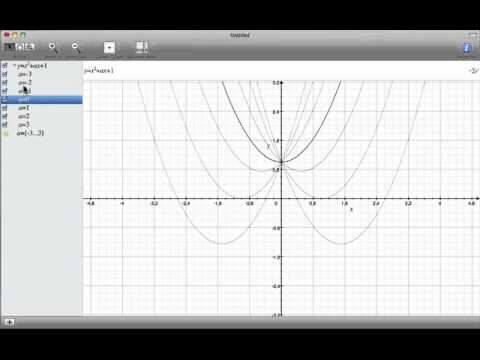Click the graph origin where the axes cross
Image resolution: width=480 pixels, height=360 pixels.
[x=282, y=198]
